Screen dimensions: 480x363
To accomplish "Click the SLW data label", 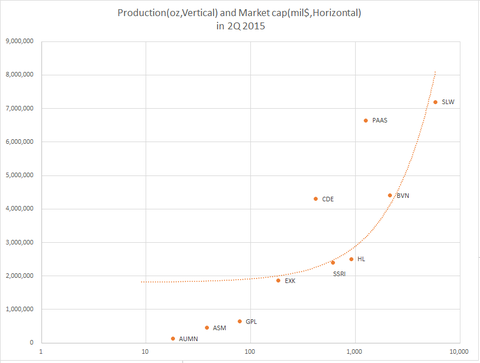I will coord(448,102).
